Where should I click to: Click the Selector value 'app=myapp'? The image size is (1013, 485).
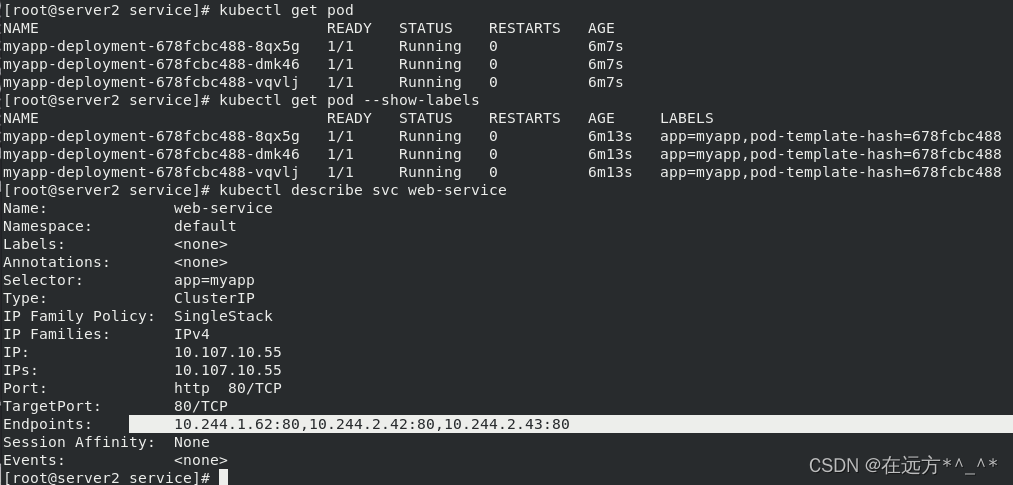214,280
